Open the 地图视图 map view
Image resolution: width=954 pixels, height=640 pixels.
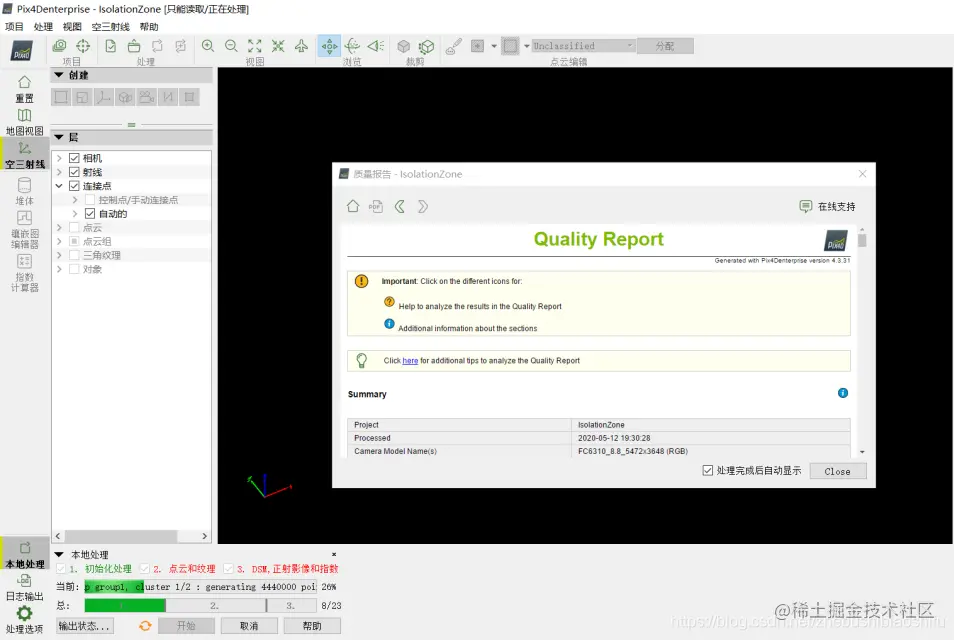pyautogui.click(x=24, y=122)
